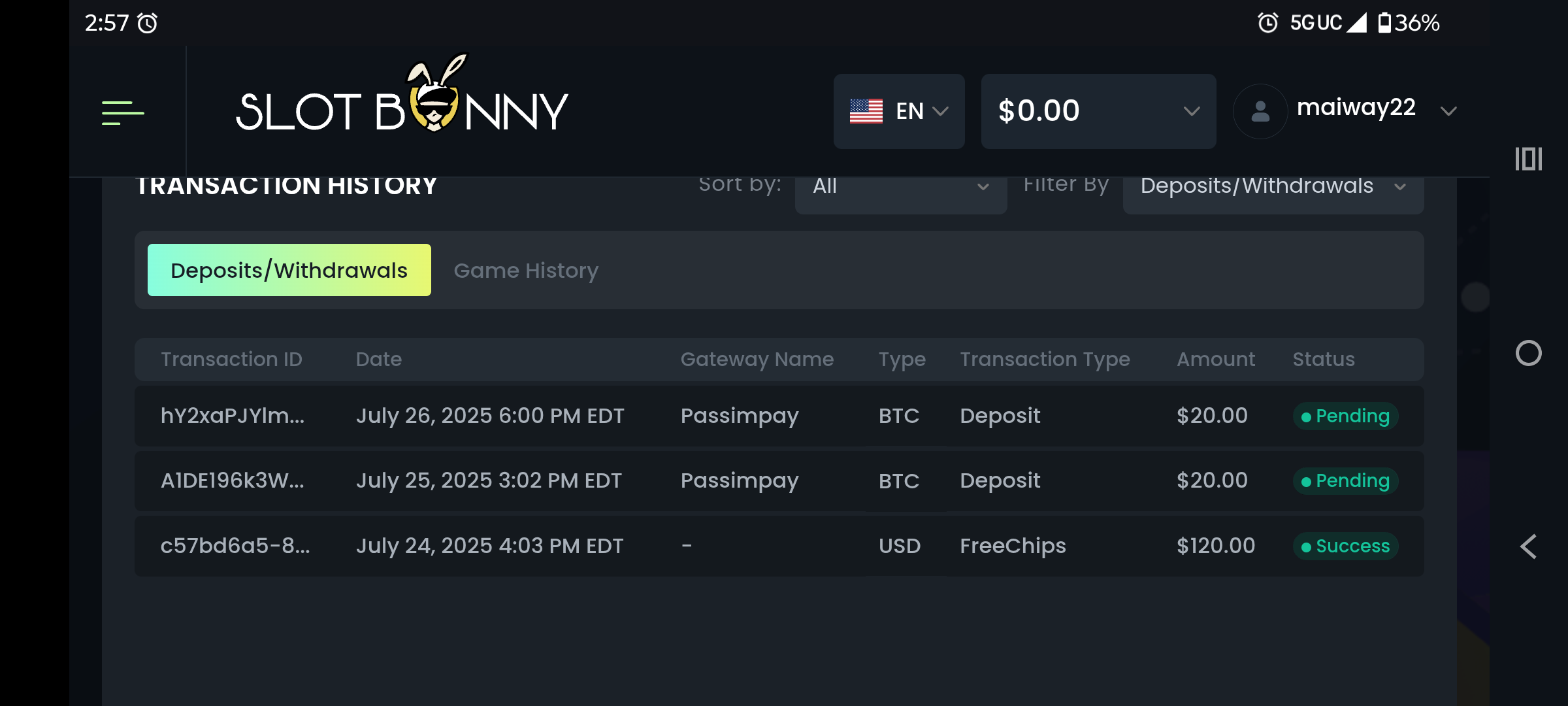Click the user avatar icon
This screenshot has width=1568, height=706.
tap(1260, 111)
